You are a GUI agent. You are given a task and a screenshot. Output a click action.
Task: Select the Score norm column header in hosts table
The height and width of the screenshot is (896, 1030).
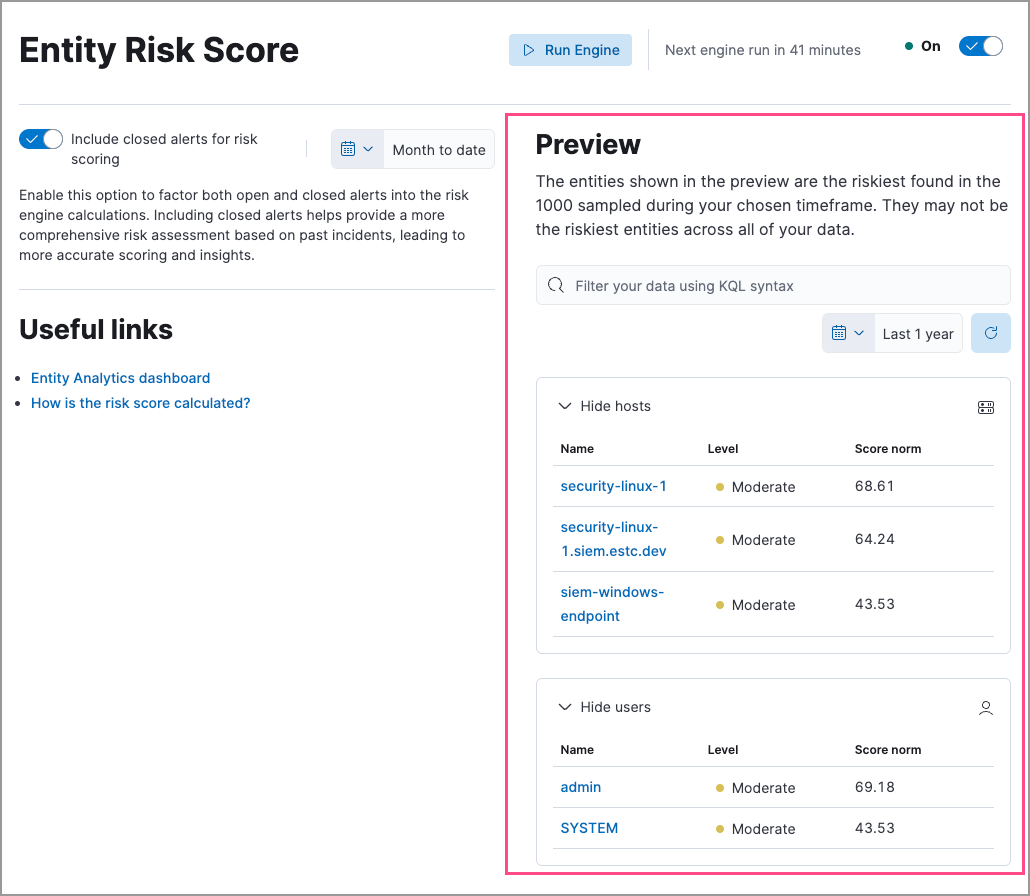pos(888,449)
